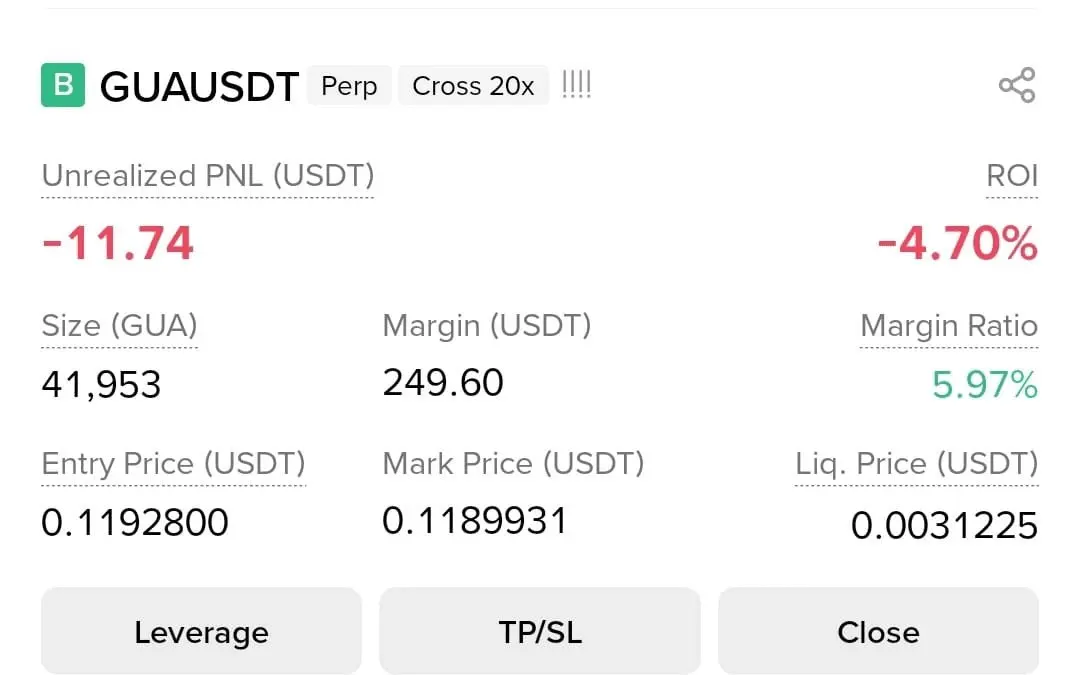Tap the -4.70% ROI value
This screenshot has height=675, width=1079.
[x=957, y=244]
